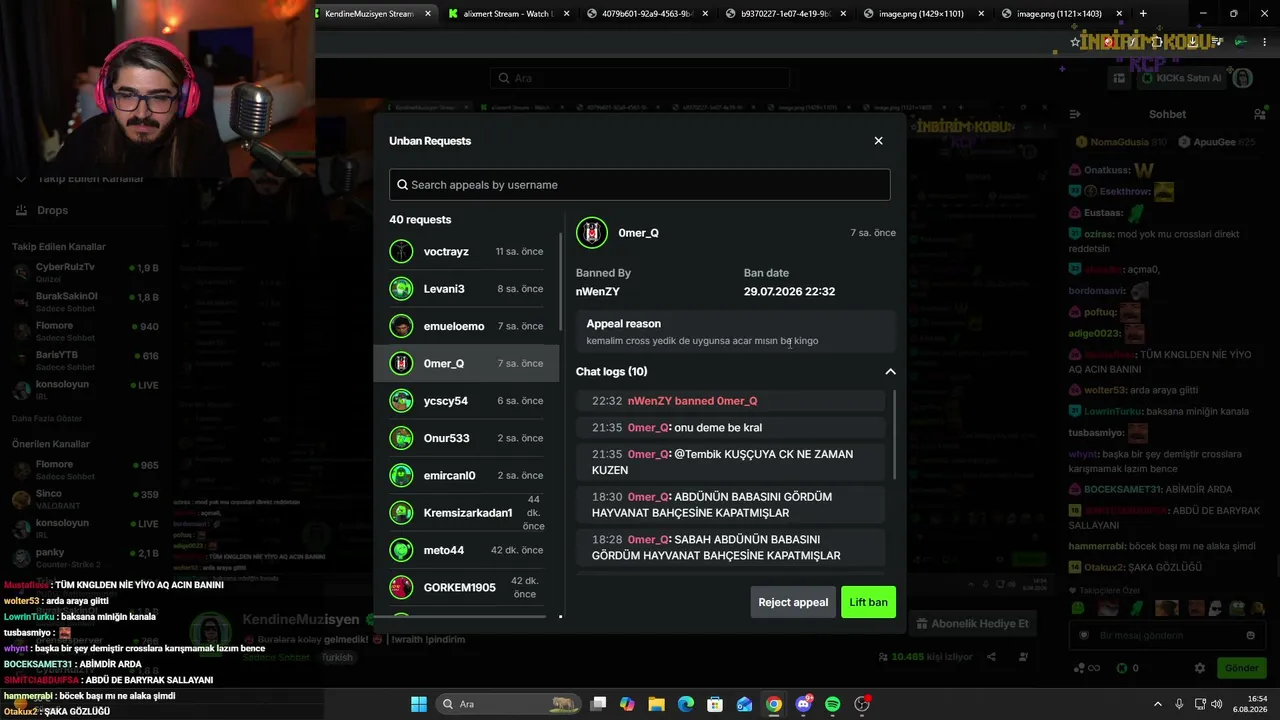Bookmark this page with star icon
This screenshot has width=1280, height=720.
pyautogui.click(x=1075, y=42)
